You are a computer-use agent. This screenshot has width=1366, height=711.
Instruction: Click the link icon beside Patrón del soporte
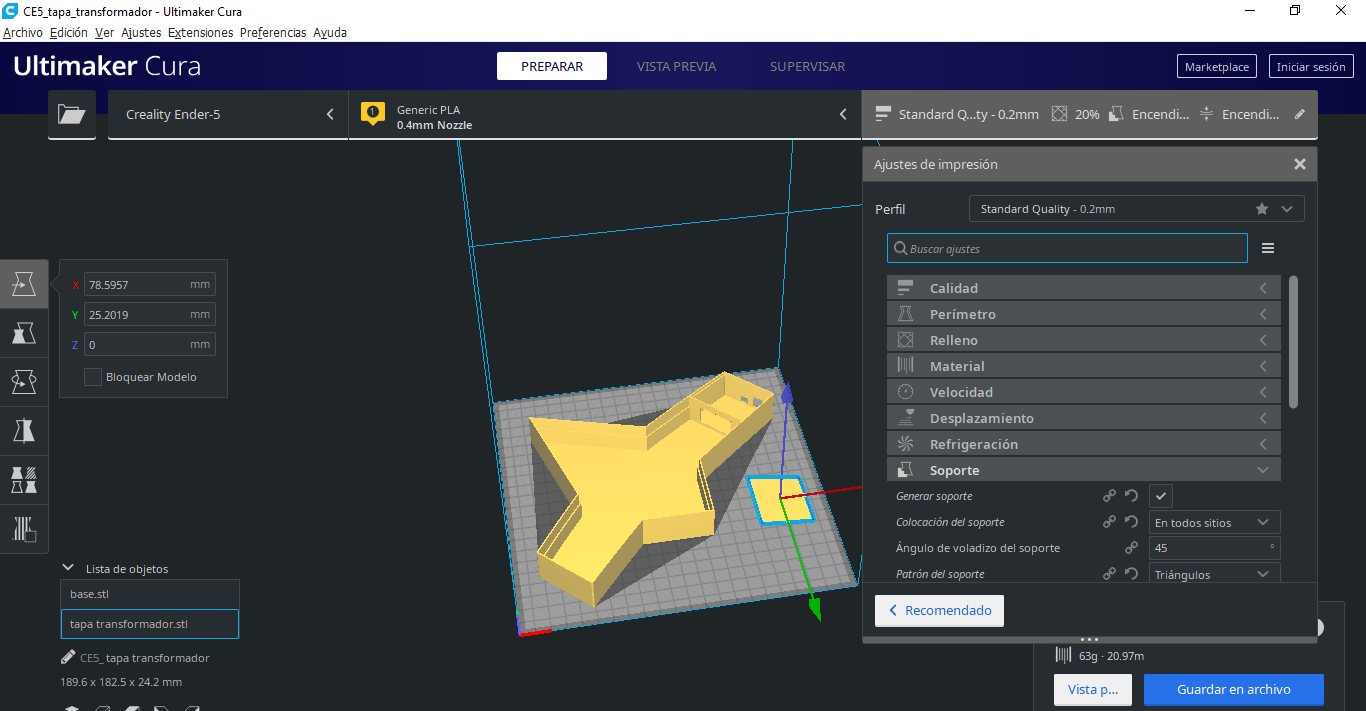pos(1109,574)
